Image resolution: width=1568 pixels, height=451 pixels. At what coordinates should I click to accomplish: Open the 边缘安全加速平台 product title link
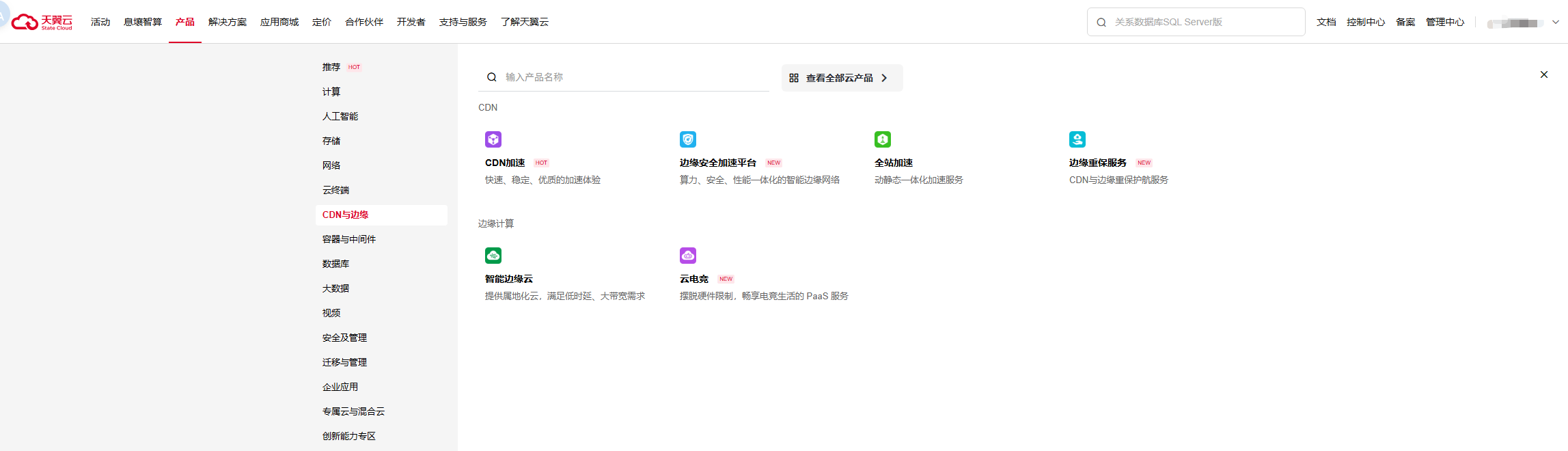coord(718,163)
